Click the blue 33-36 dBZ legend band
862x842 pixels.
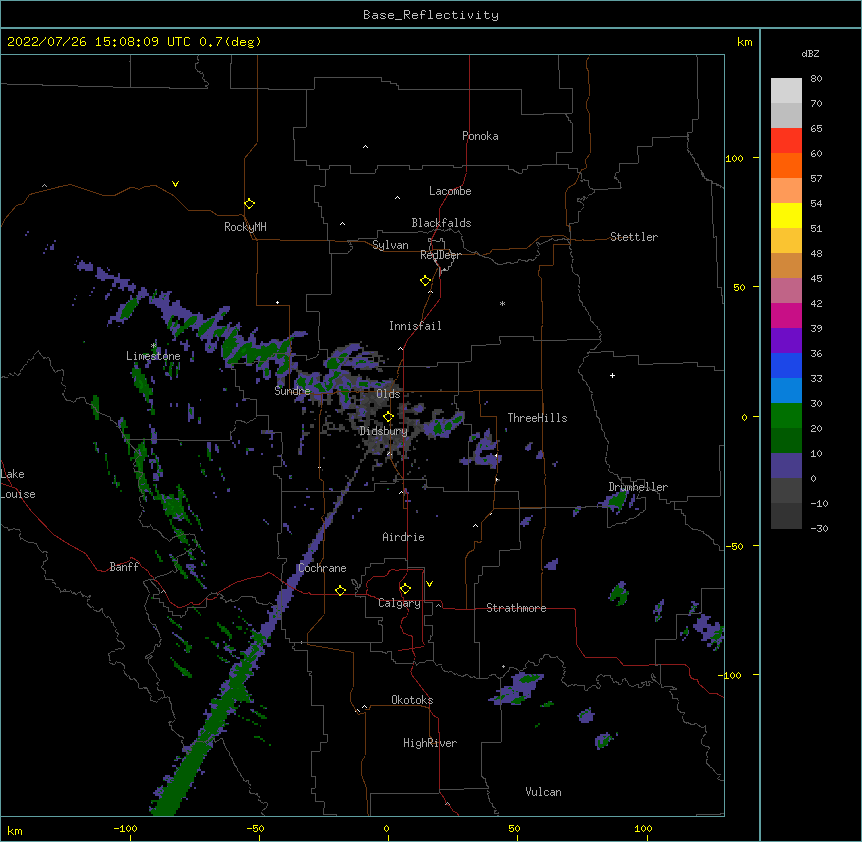coord(786,365)
